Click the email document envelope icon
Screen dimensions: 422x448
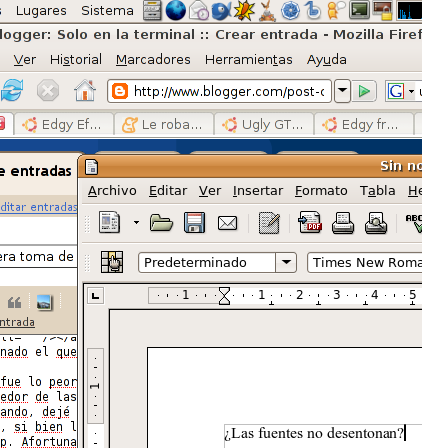(x=227, y=223)
